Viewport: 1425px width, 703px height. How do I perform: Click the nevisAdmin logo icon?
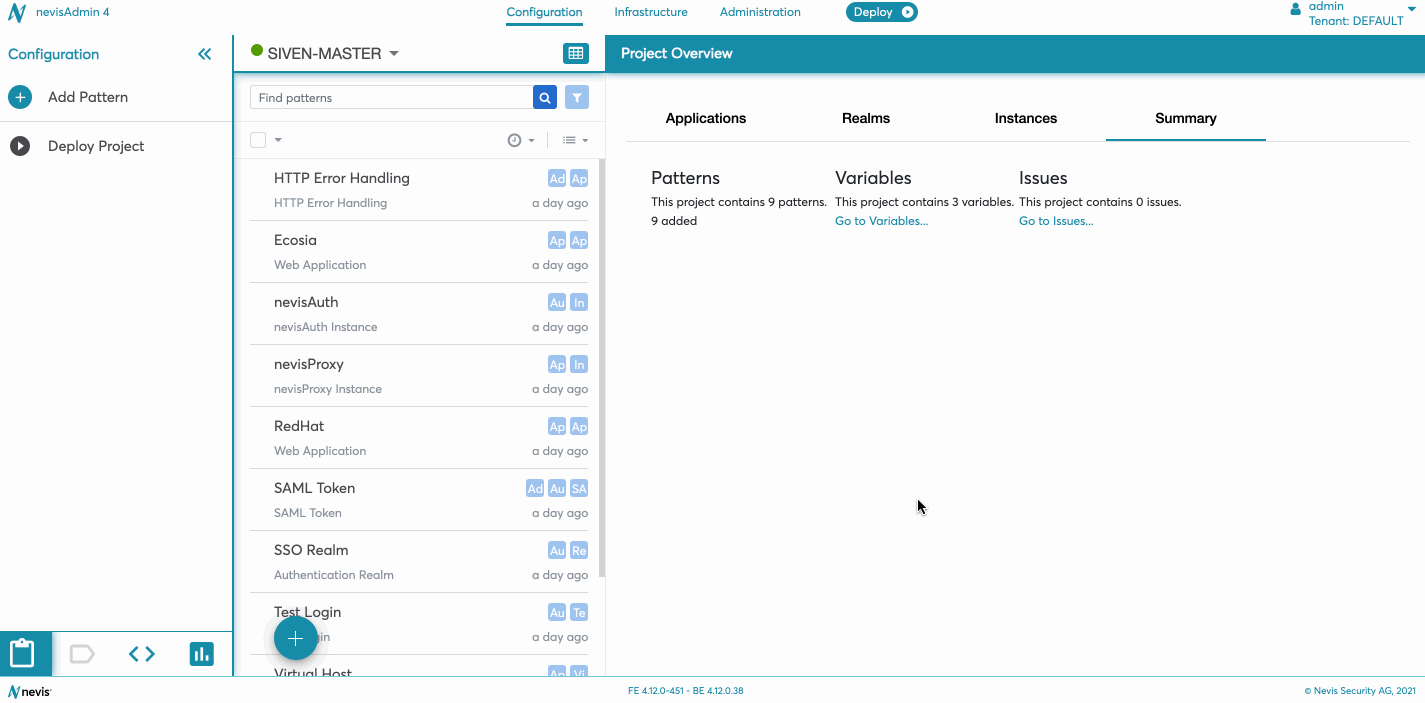(x=16, y=13)
